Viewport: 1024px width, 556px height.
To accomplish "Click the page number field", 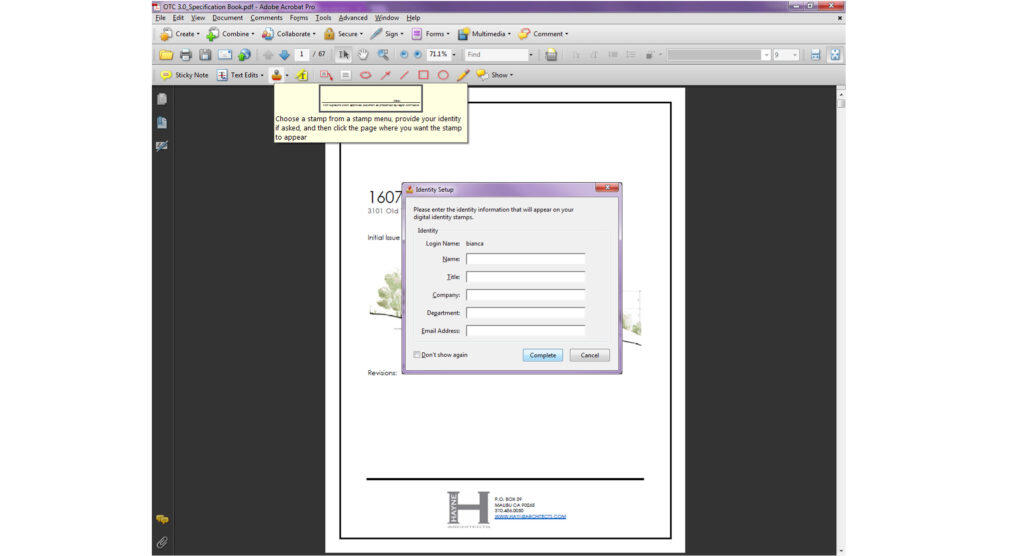I will (302, 55).
